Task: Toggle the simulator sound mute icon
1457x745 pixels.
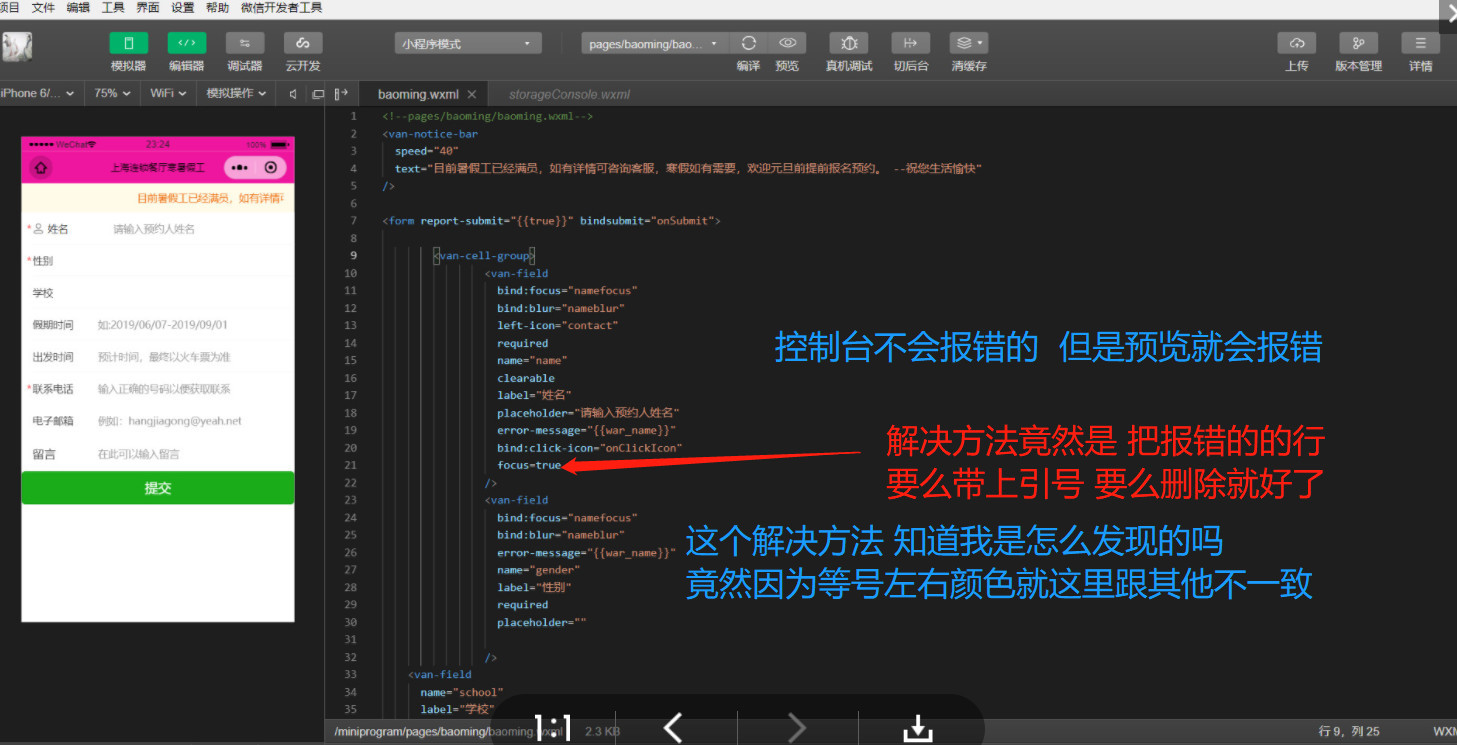Action: tap(293, 94)
